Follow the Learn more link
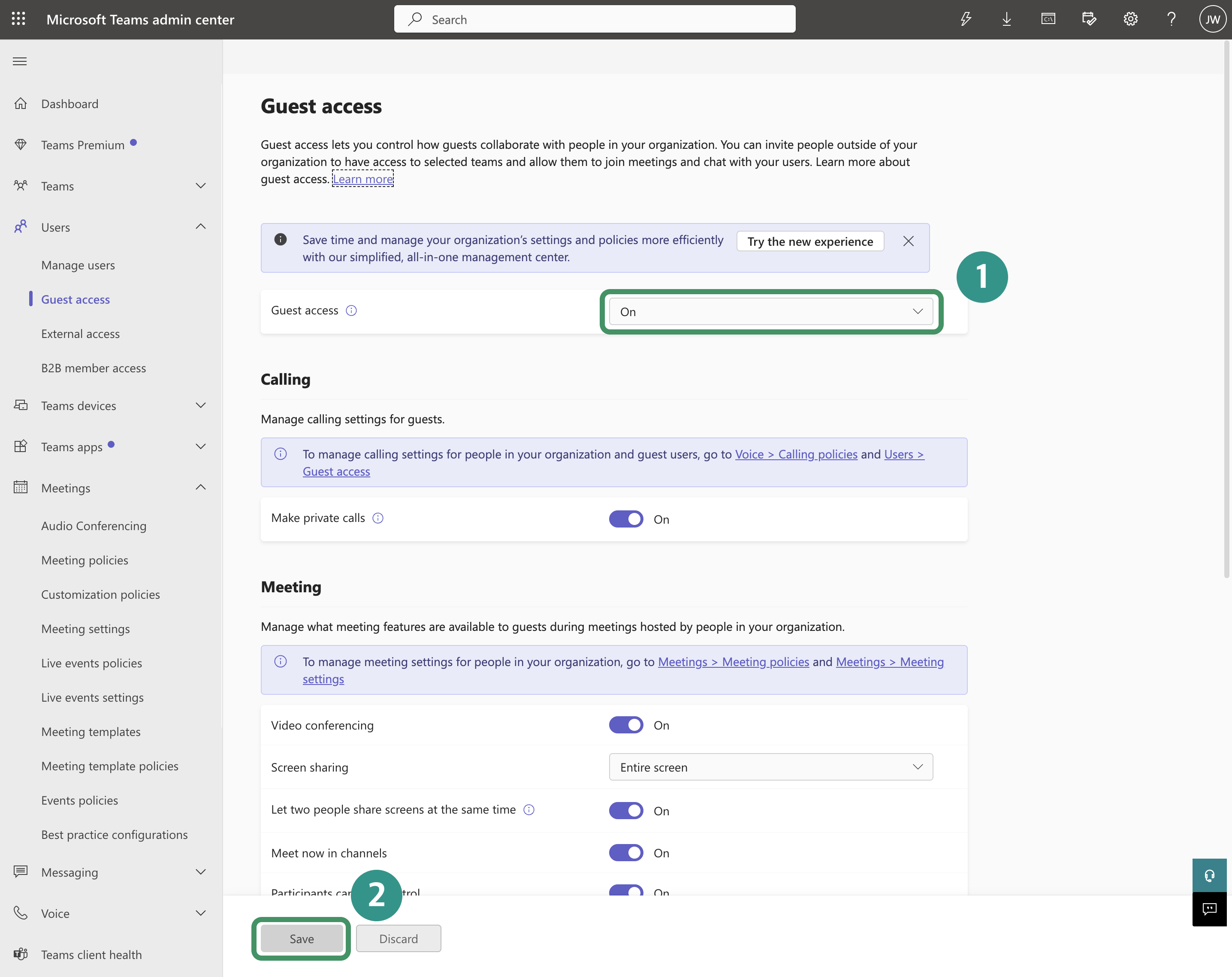1232x977 pixels. [363, 179]
